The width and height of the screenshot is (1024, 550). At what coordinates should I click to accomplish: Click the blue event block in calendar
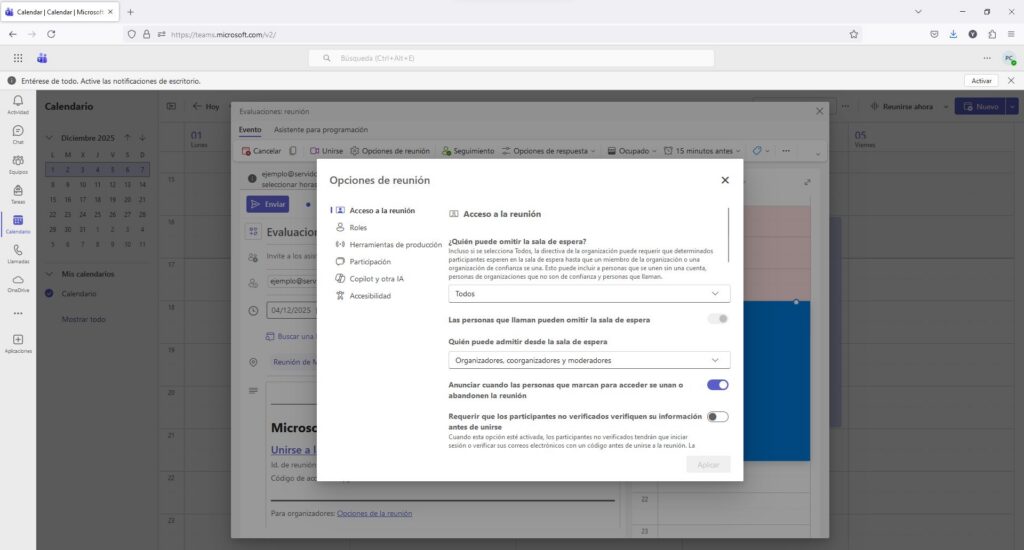[777, 381]
